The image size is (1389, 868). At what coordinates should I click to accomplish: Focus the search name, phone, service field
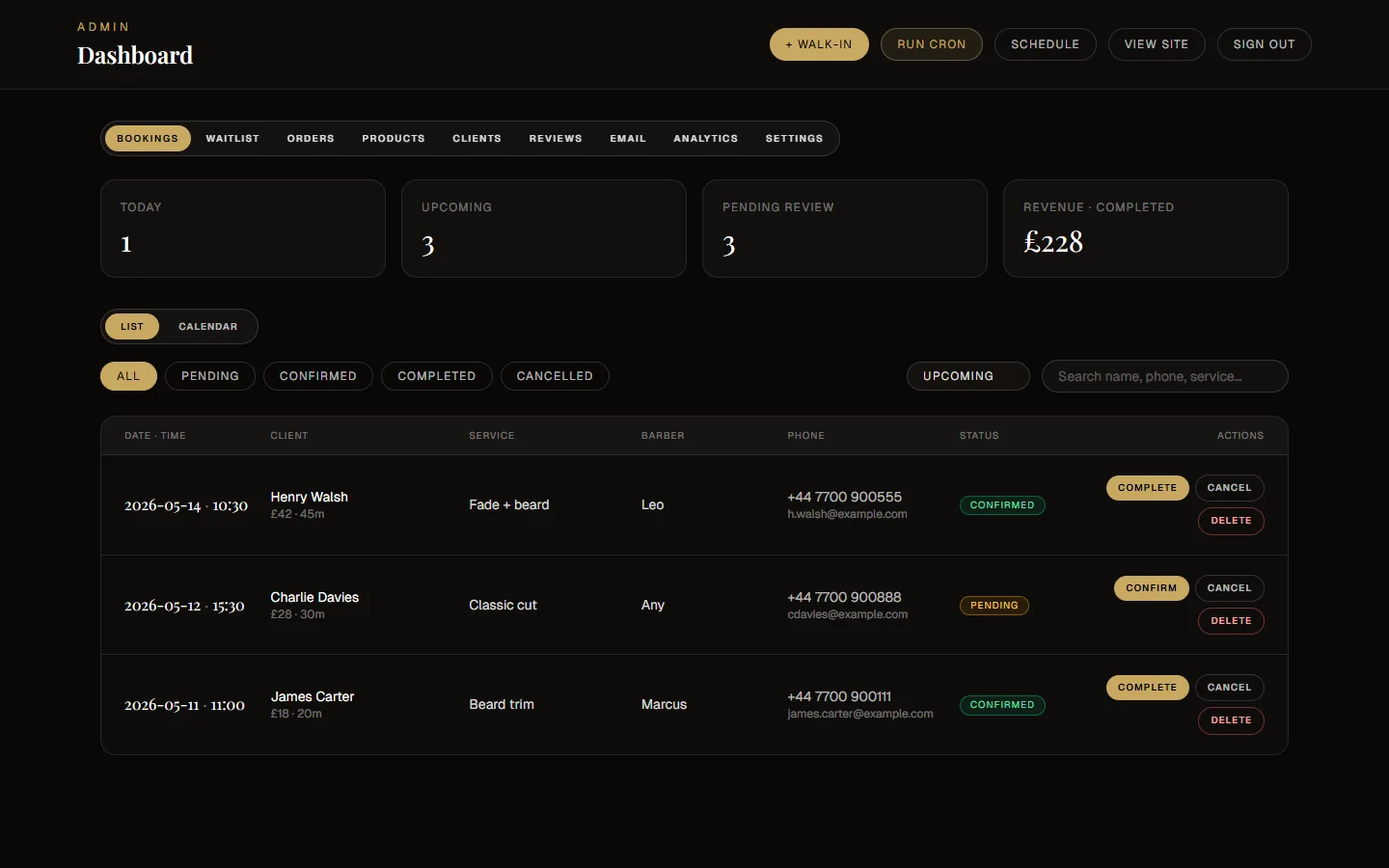click(x=1164, y=376)
